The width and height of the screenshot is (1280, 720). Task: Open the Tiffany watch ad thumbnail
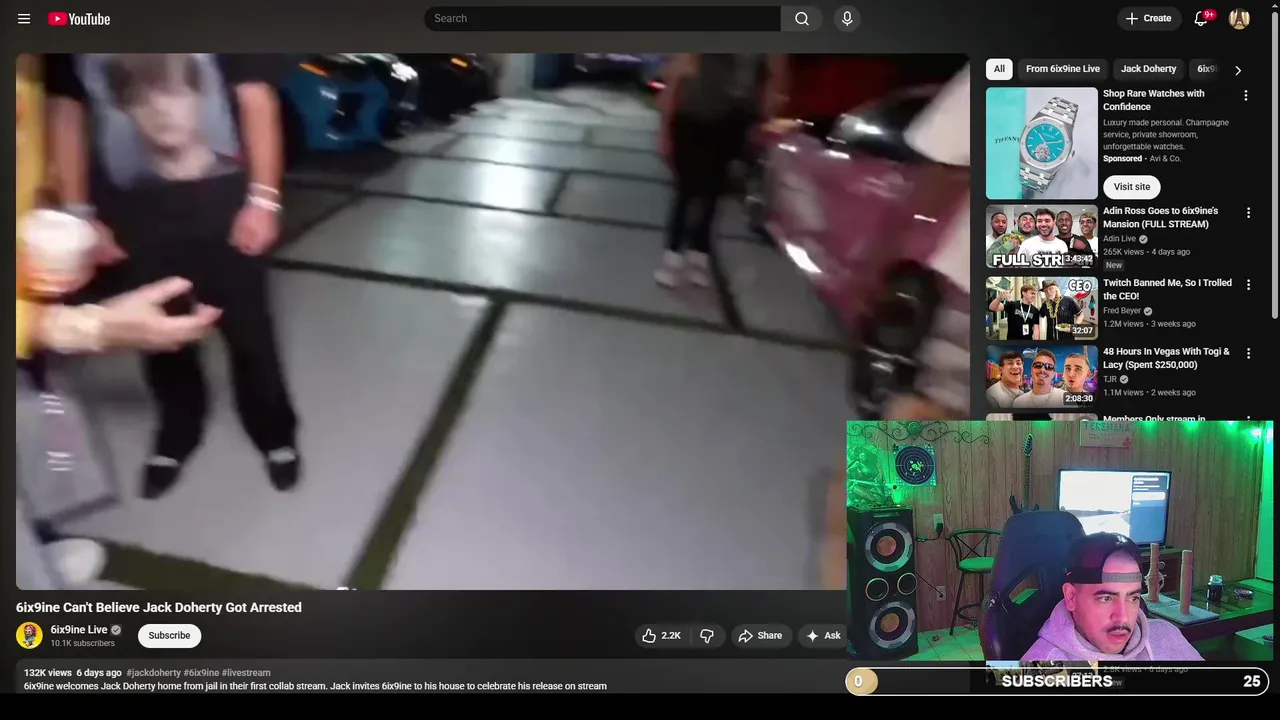pyautogui.click(x=1041, y=143)
